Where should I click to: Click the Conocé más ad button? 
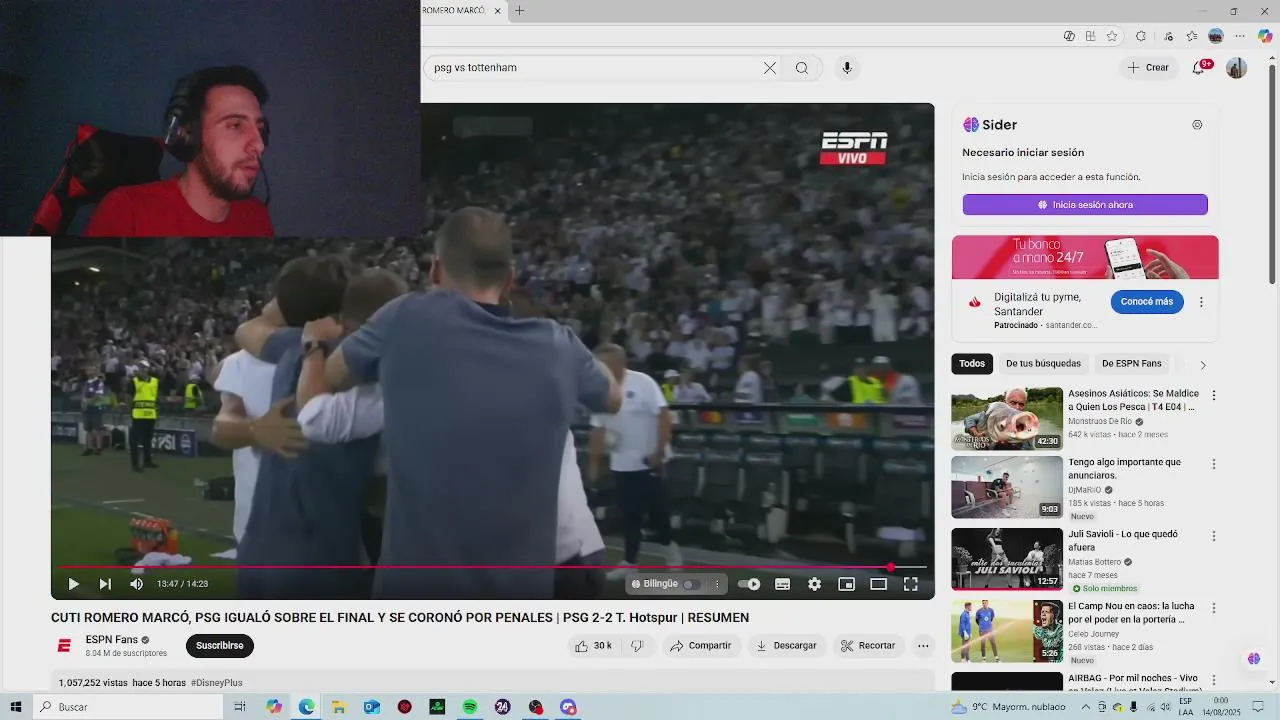1146,301
